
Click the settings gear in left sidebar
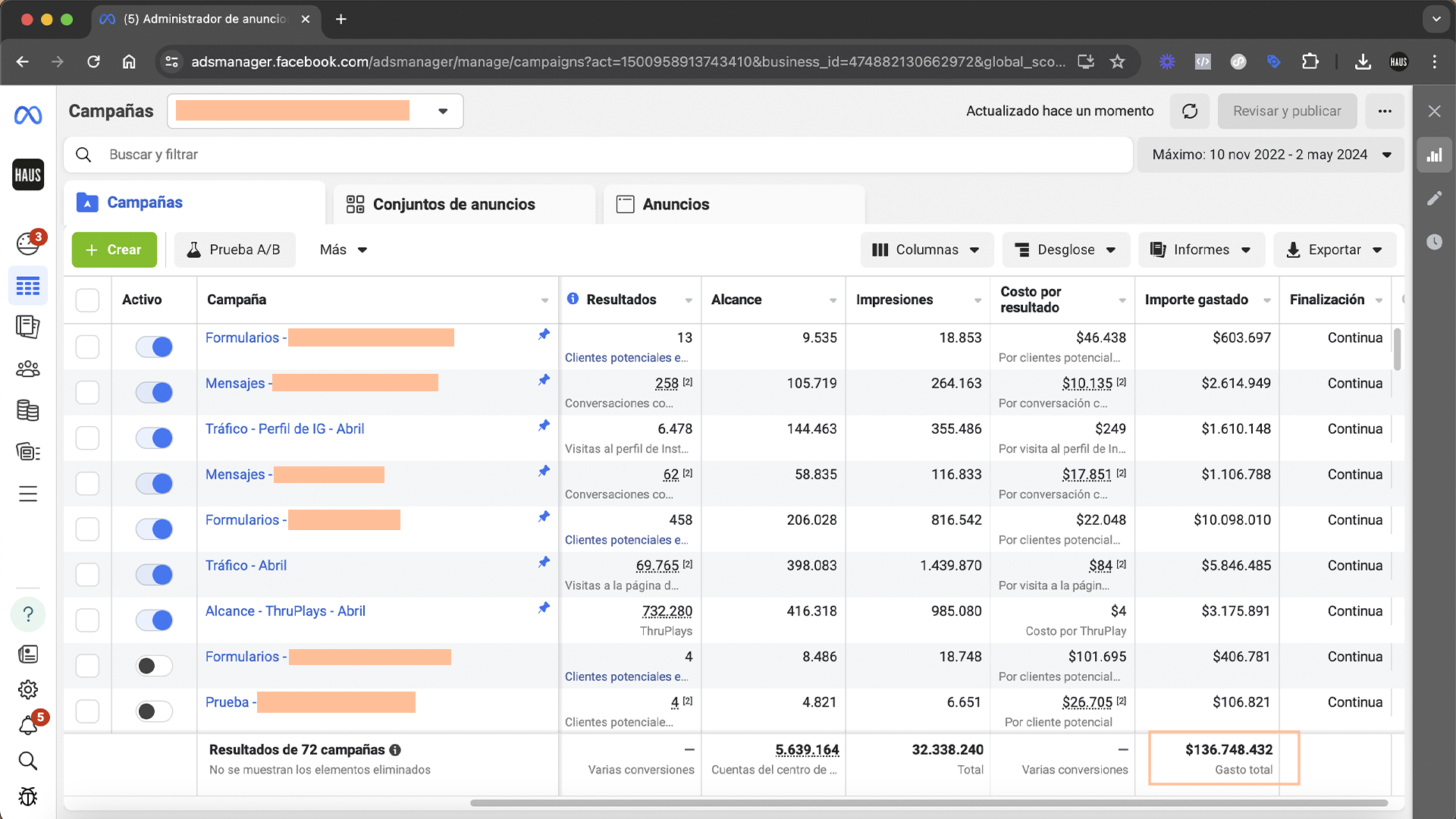[x=28, y=689]
